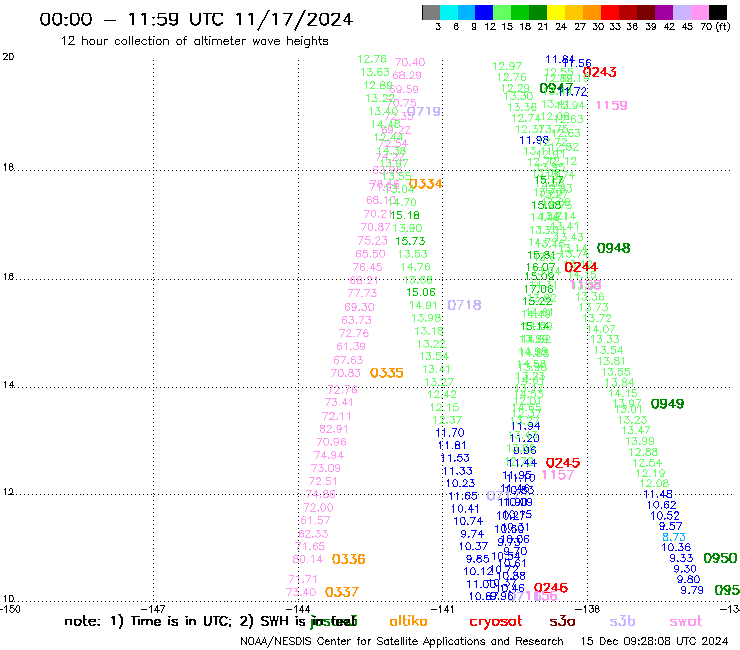
Task: Click the red time stamp 0245
Action: (563, 463)
